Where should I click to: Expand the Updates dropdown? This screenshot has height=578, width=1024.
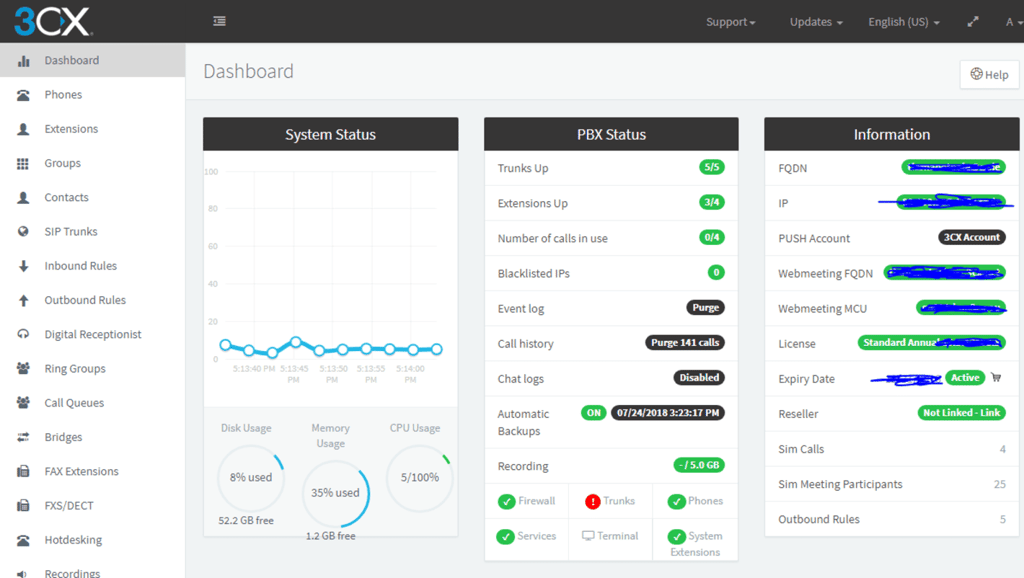(x=815, y=22)
